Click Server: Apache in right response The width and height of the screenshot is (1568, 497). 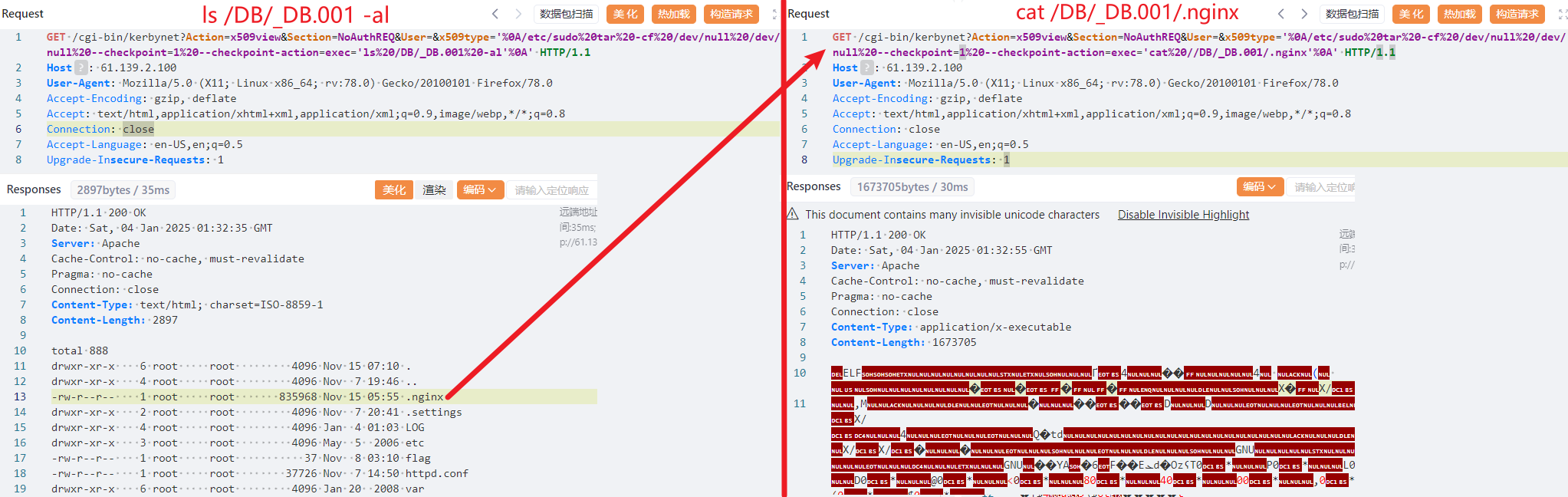(x=875, y=265)
